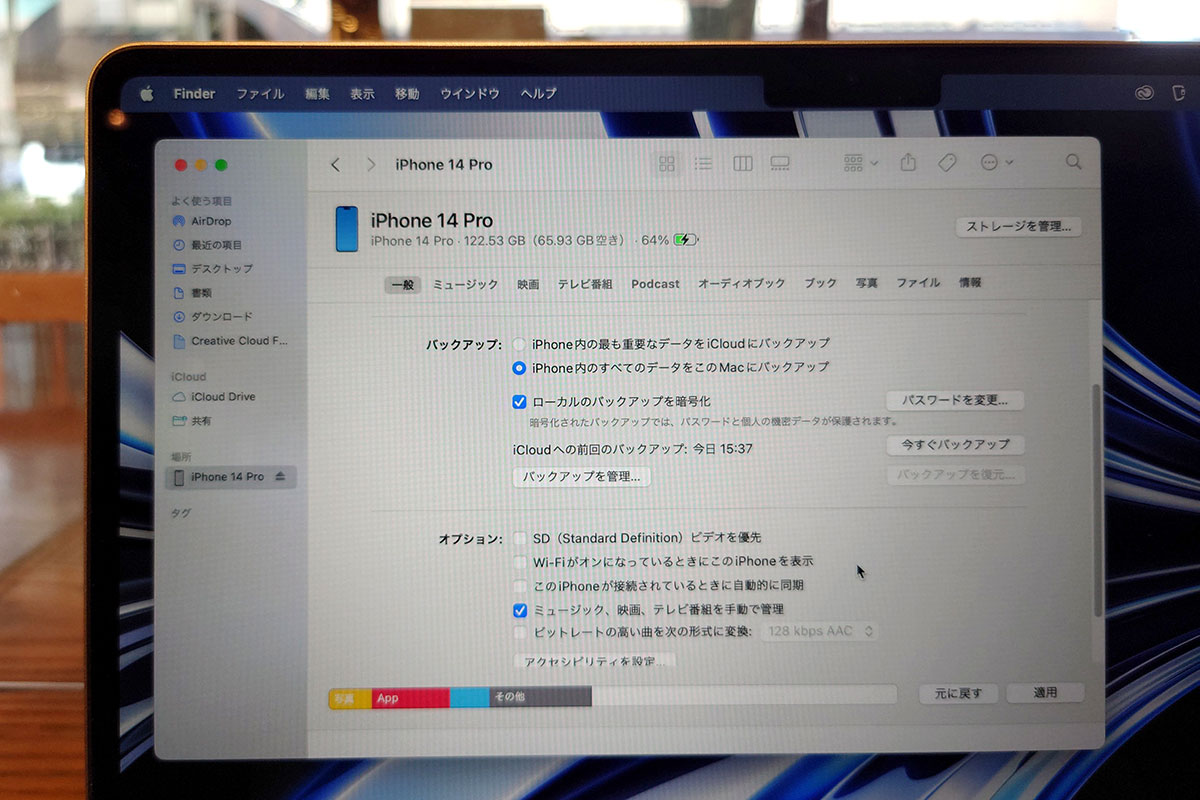The height and width of the screenshot is (800, 1200).
Task: Open the 128 kbps AAC dropdown
Action: coord(820,631)
